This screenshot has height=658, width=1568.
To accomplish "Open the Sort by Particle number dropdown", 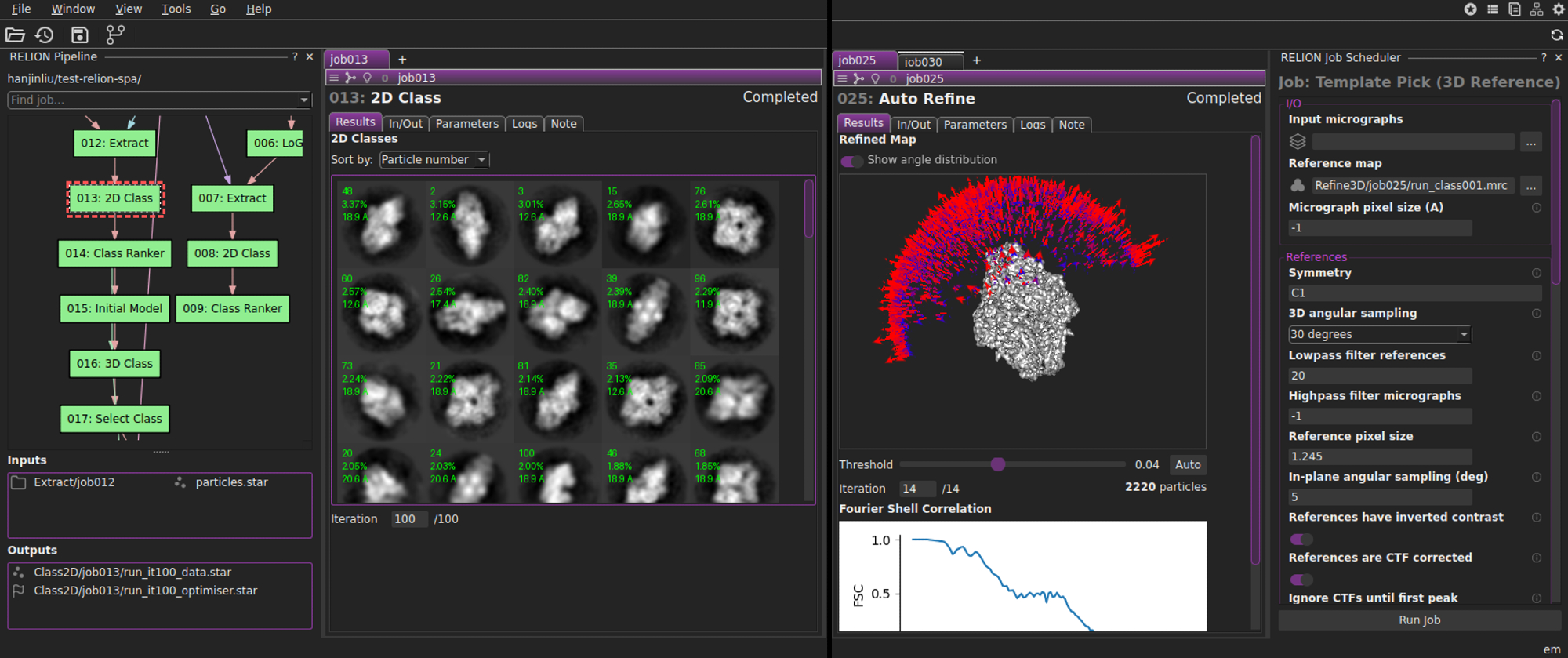I will (x=434, y=160).
